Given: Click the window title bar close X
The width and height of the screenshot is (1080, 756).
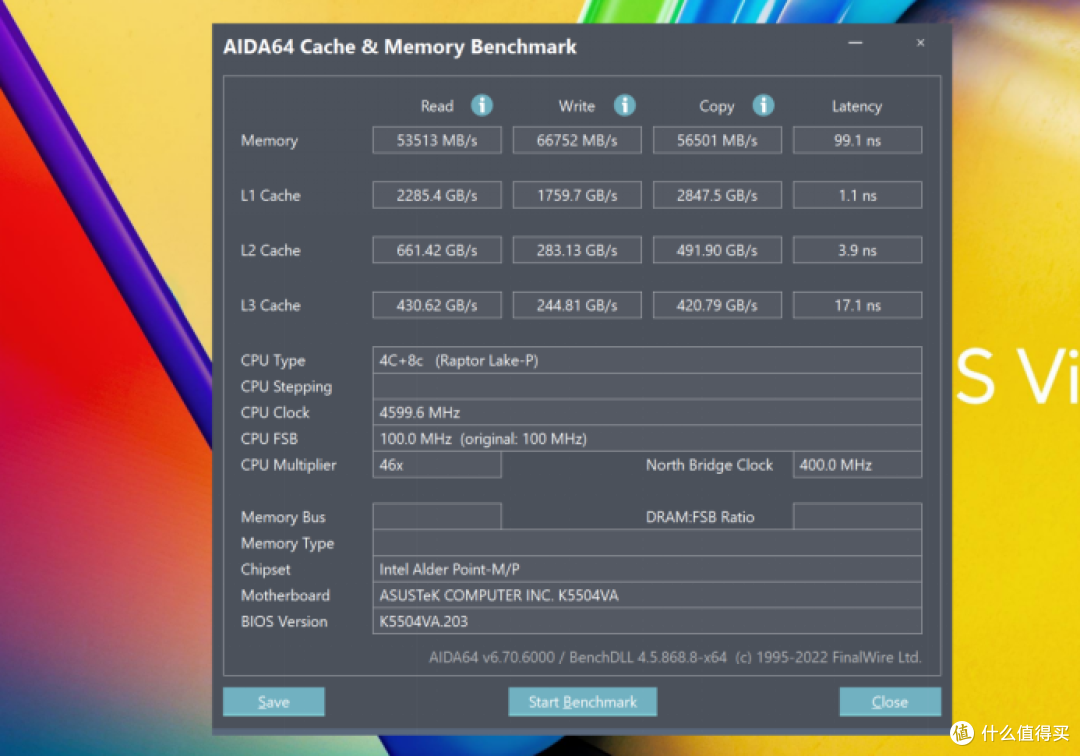Looking at the screenshot, I should (920, 43).
